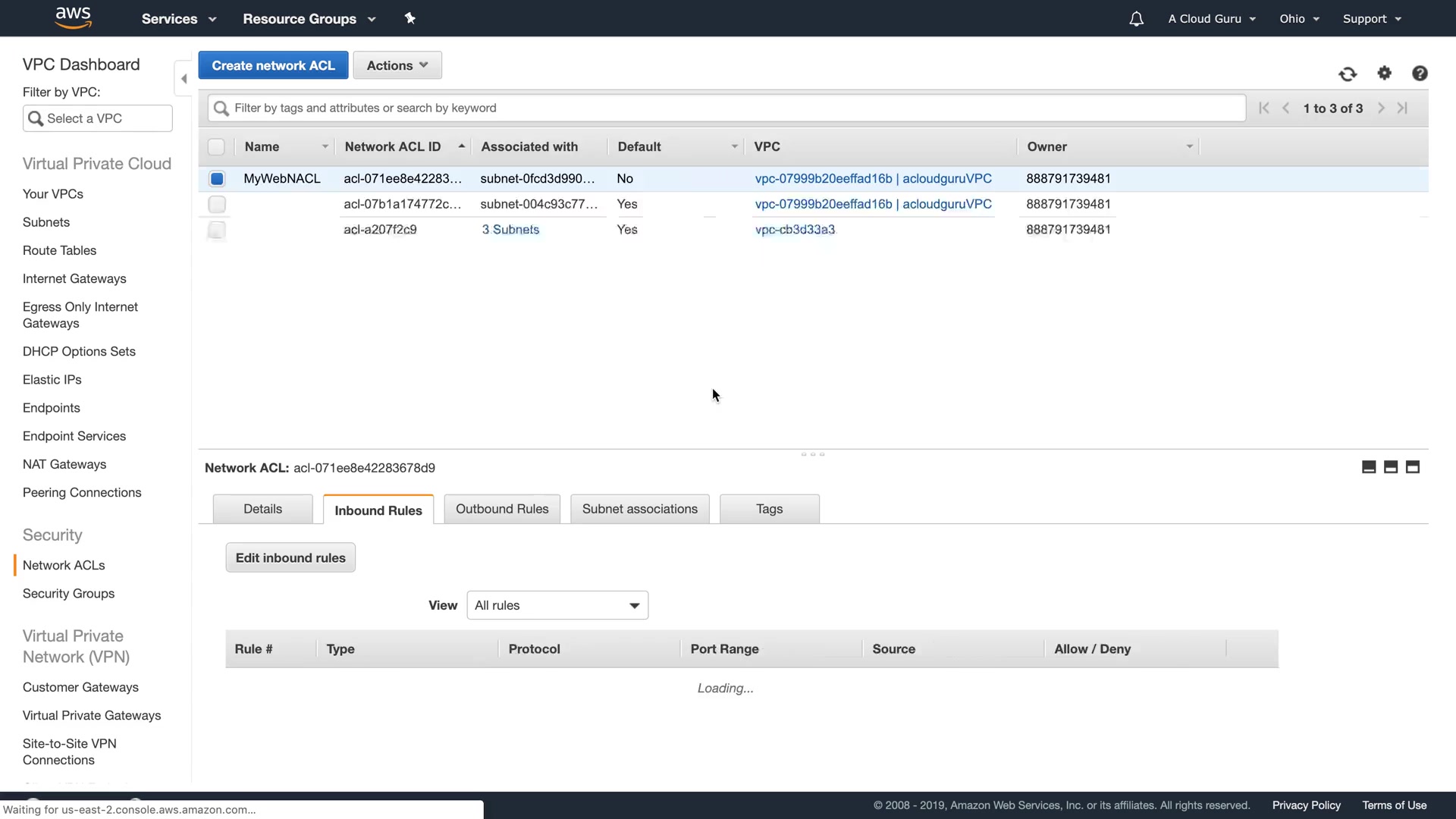This screenshot has width=1456, height=819.
Task: Expand the All rules View dropdown
Action: point(557,605)
